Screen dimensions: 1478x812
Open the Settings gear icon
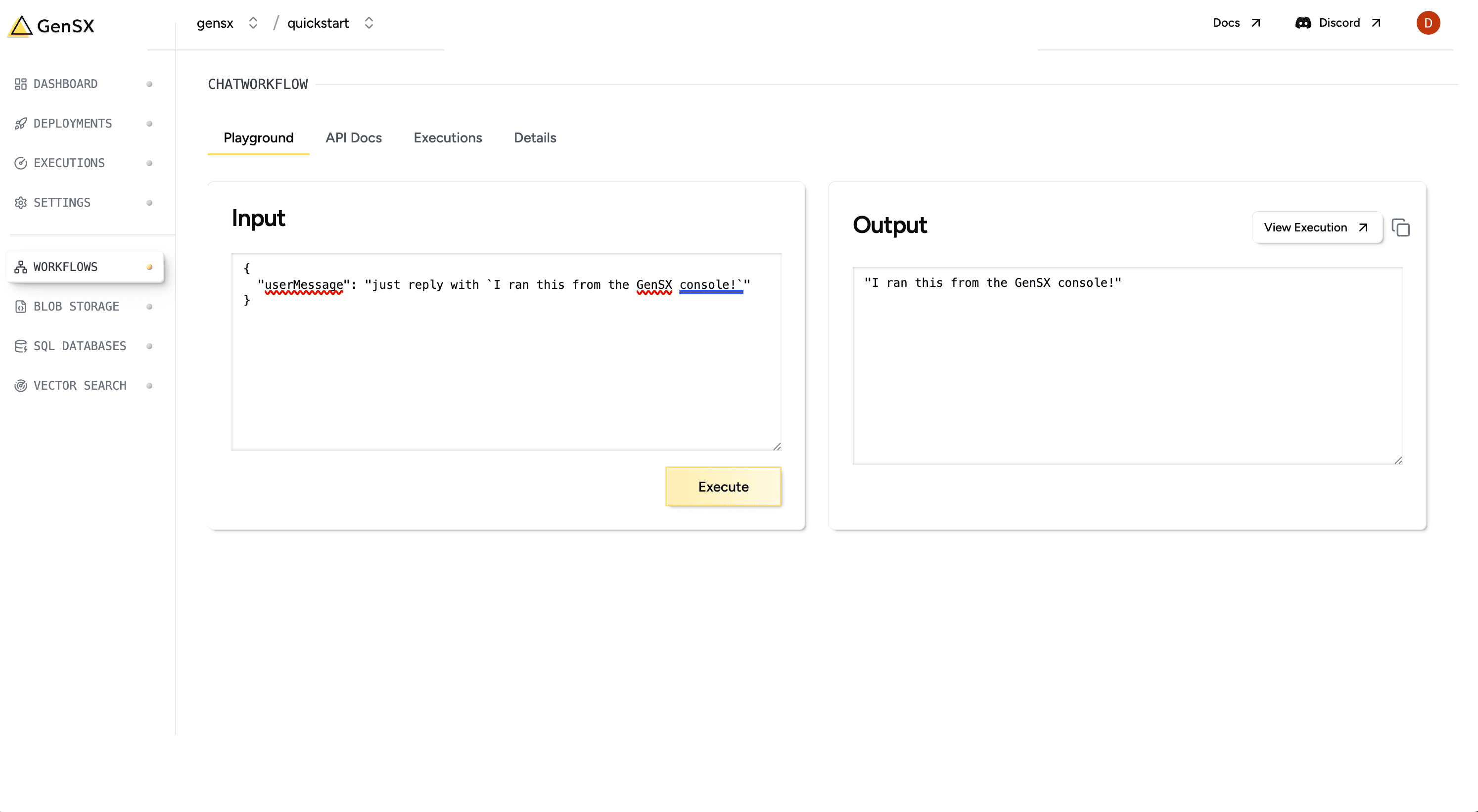tap(21, 203)
